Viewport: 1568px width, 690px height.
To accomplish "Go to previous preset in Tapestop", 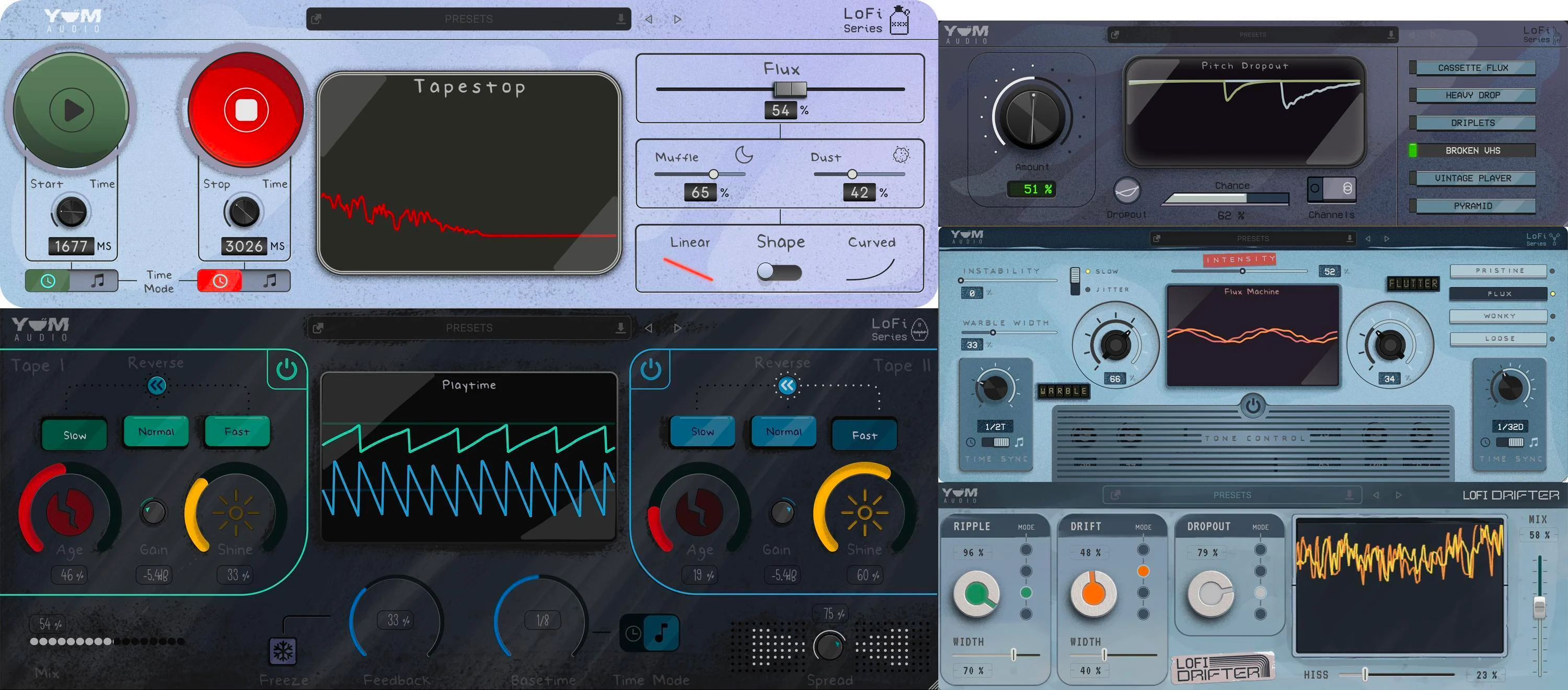I will tap(649, 19).
